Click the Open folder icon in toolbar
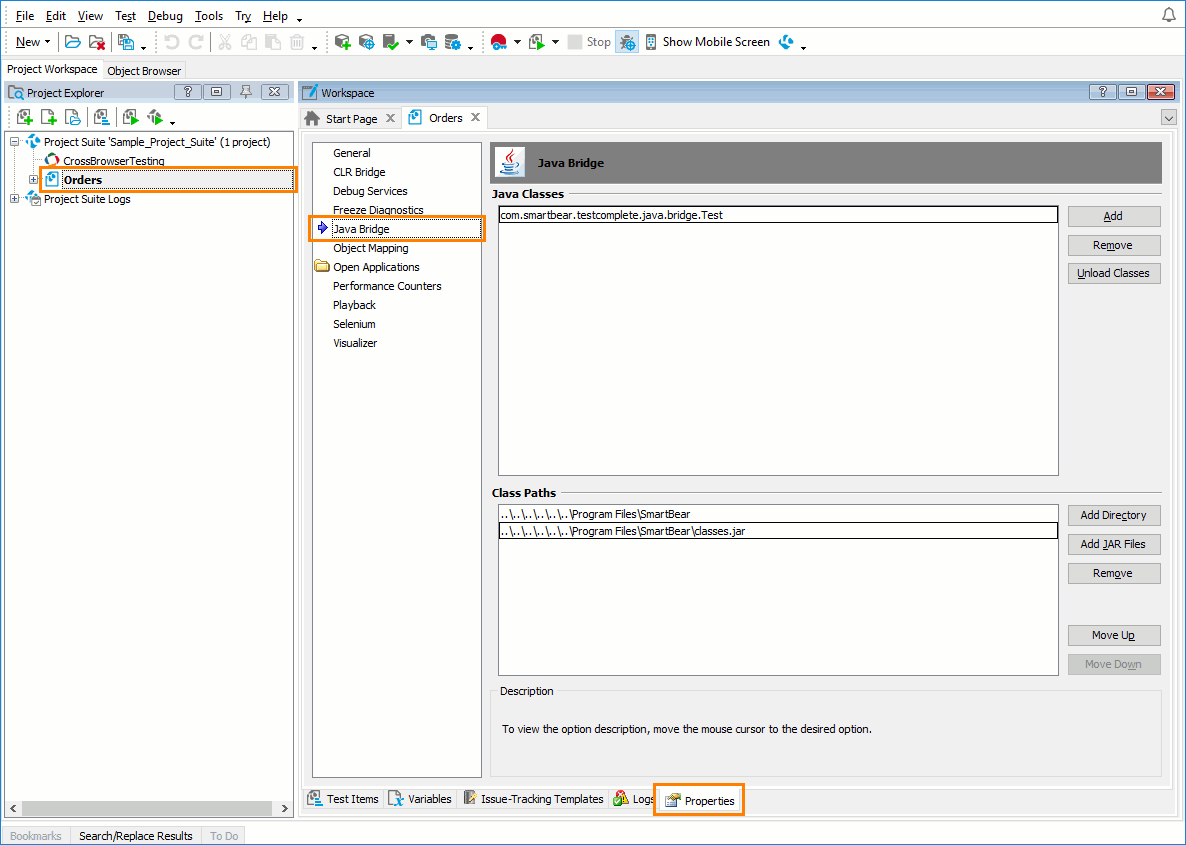Image resolution: width=1186 pixels, height=845 pixels. 73,42
